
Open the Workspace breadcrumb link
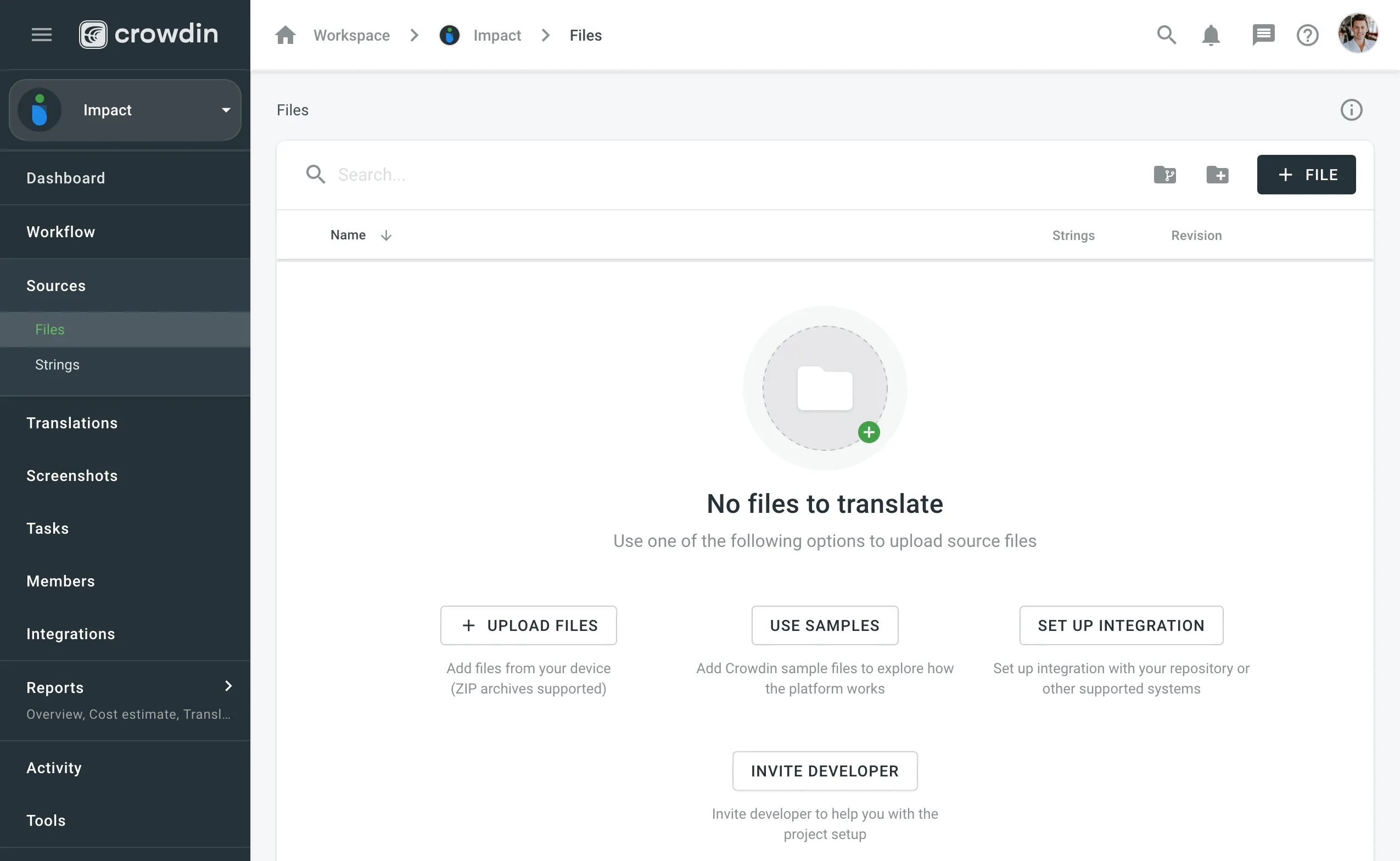click(x=352, y=35)
